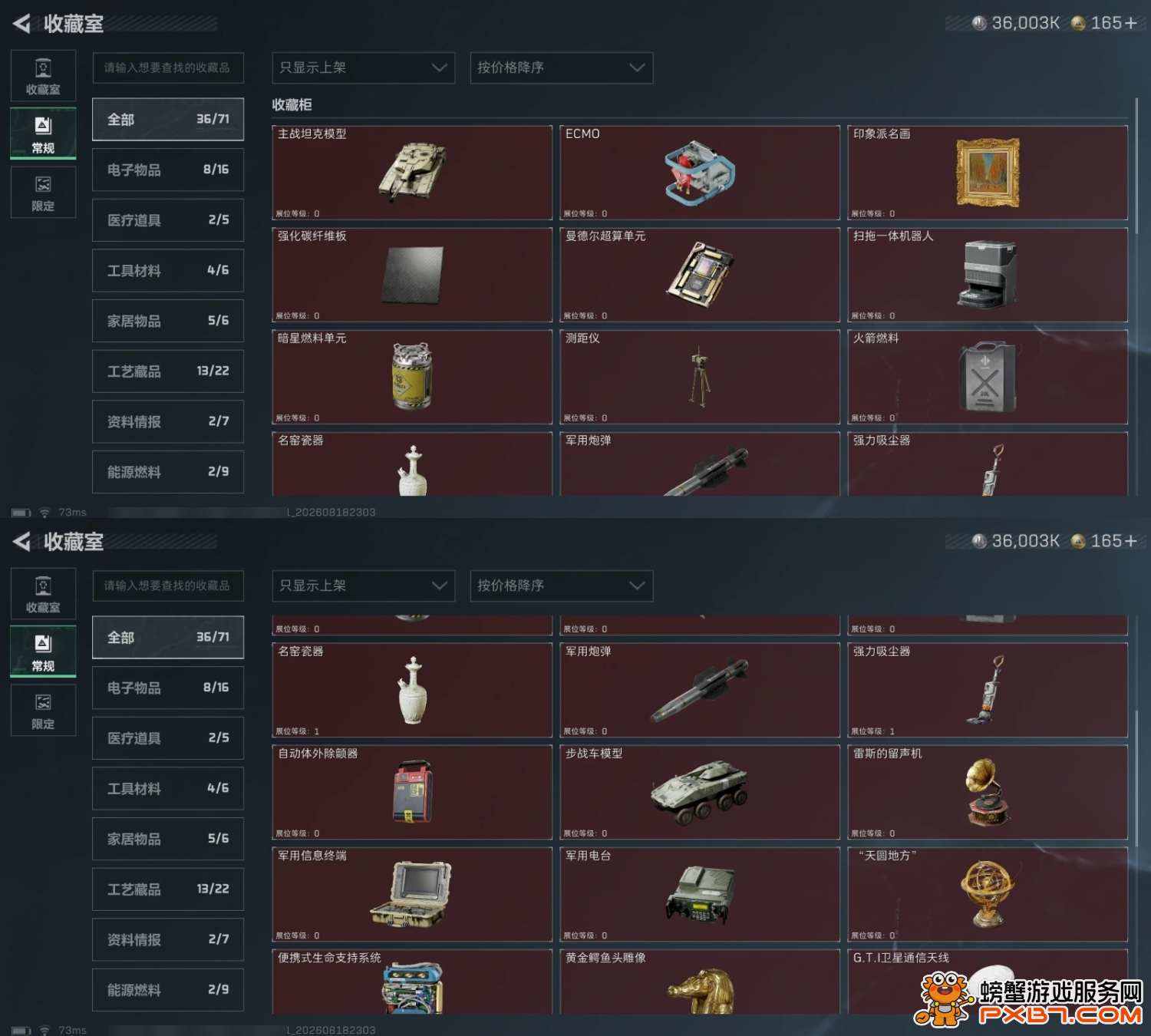Choose the 曼德尔超算单元 chip item
The image size is (1151, 1036).
coord(700,275)
